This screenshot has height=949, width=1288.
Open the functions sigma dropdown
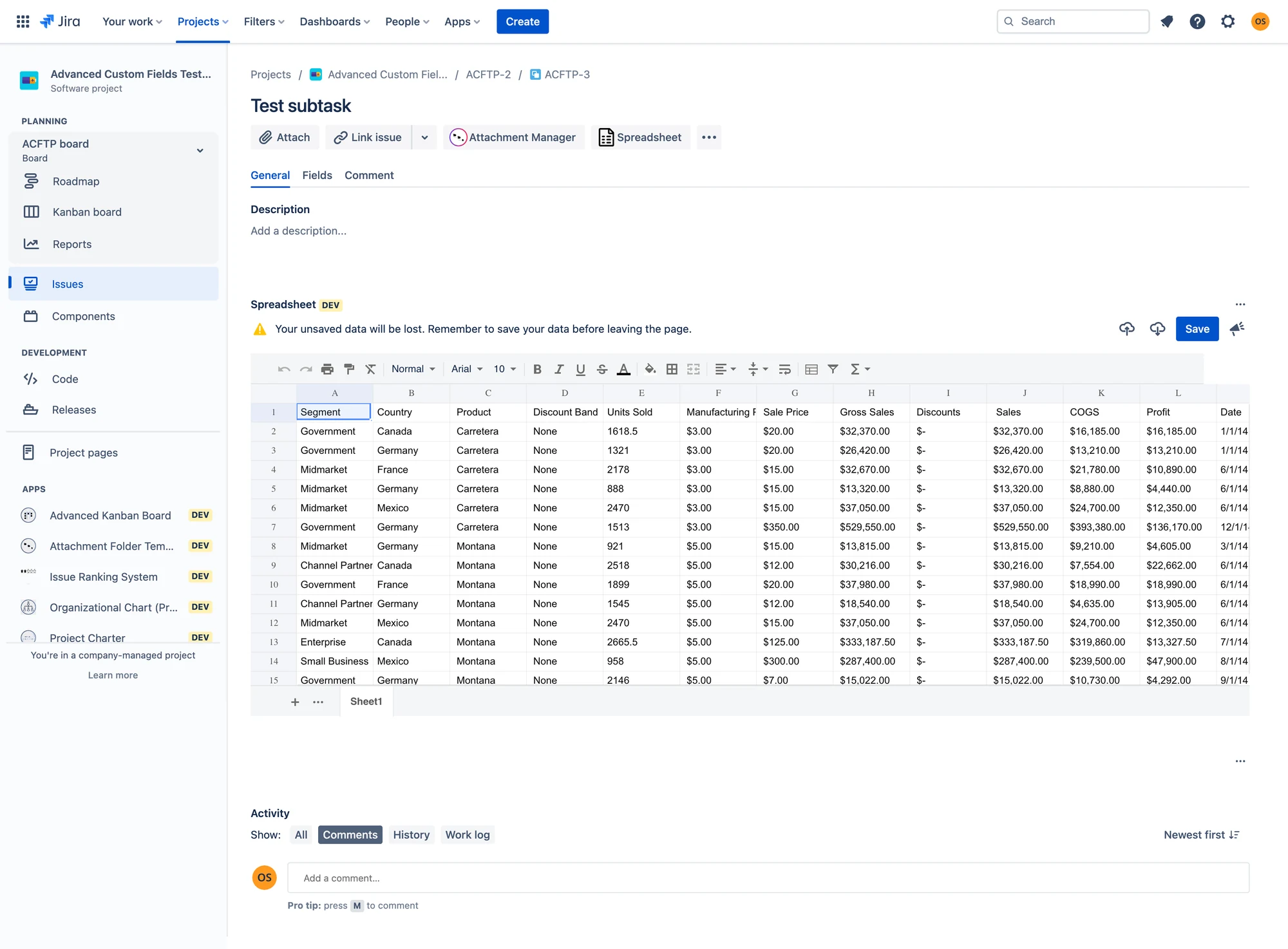tap(860, 369)
